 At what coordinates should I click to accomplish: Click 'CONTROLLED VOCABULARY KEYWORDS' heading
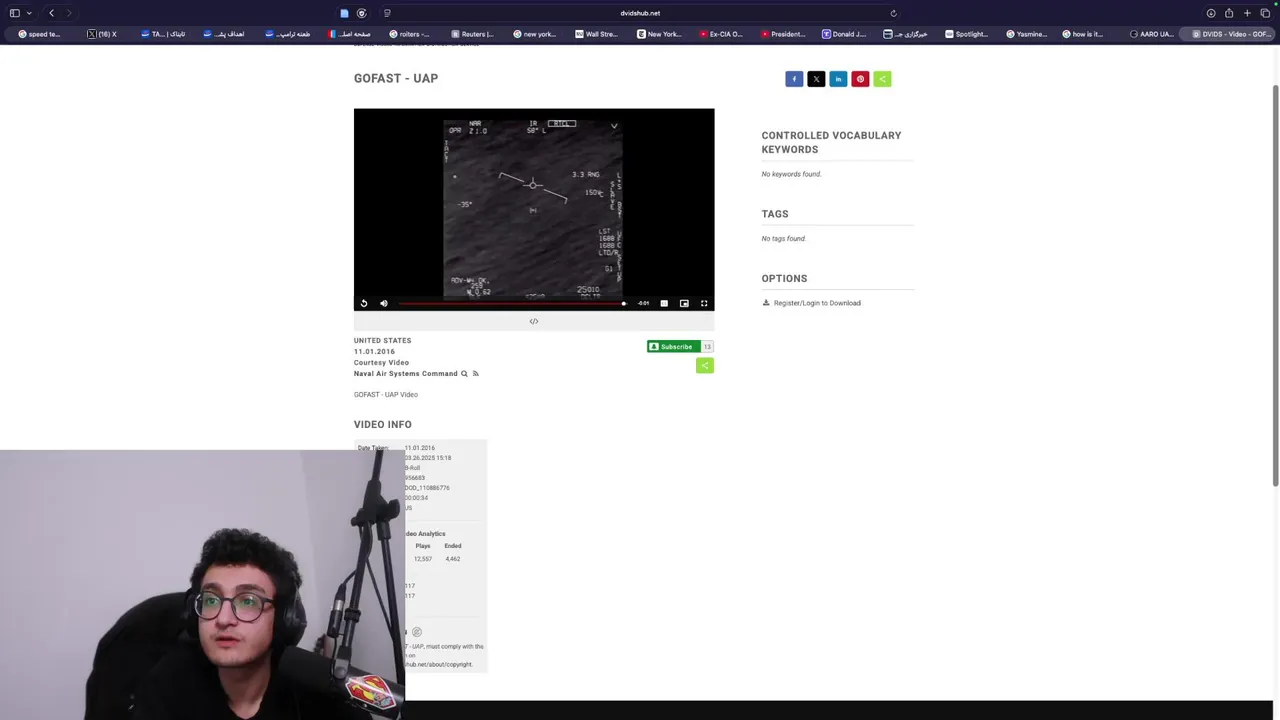click(x=831, y=142)
